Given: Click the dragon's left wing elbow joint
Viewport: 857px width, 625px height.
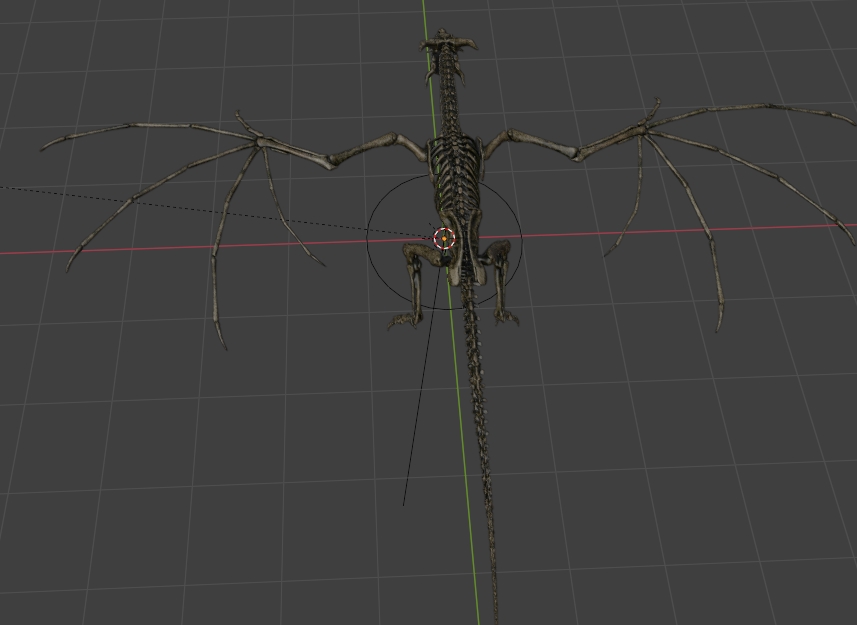Looking at the screenshot, I should 330,163.
